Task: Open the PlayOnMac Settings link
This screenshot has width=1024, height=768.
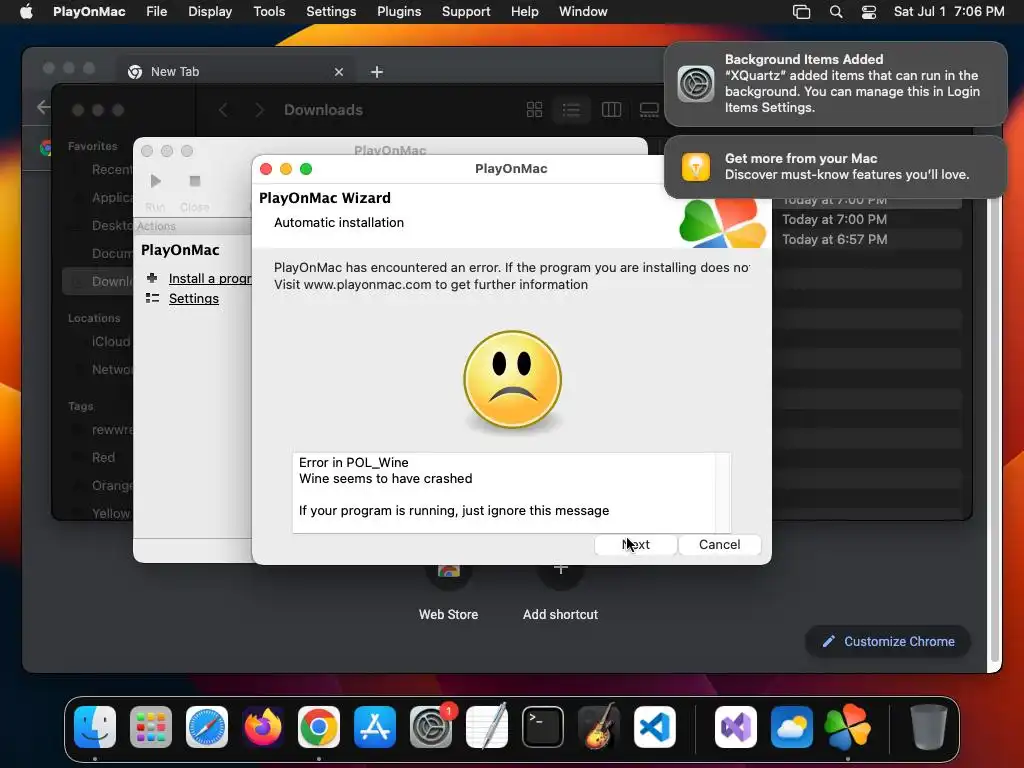Action: pos(194,298)
